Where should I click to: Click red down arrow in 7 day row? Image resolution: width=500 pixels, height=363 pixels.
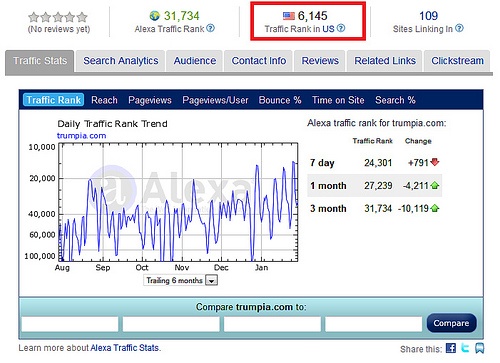[x=435, y=162]
